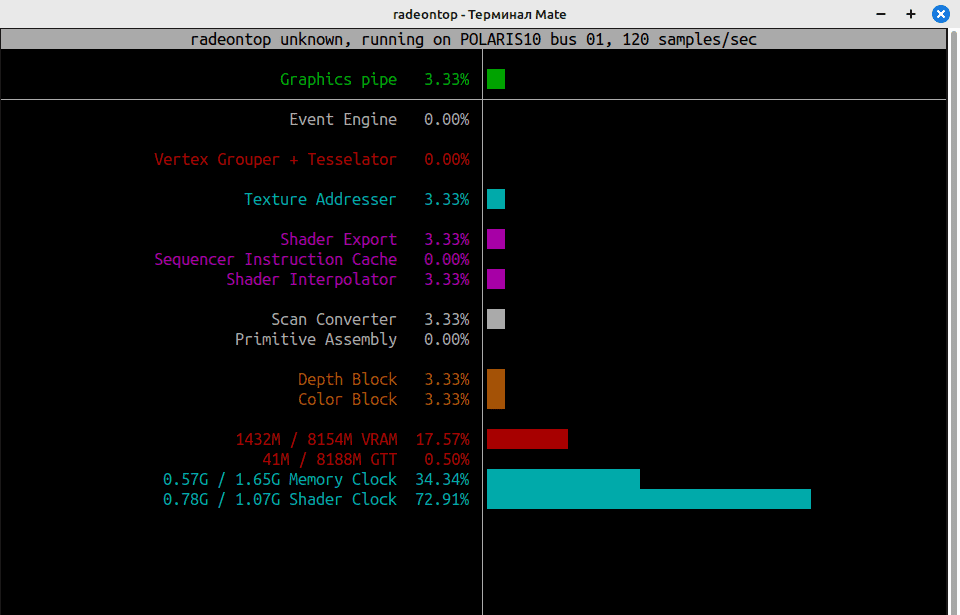Click the Primitive Assembly label
The width and height of the screenshot is (960, 615).
pyautogui.click(x=316, y=339)
